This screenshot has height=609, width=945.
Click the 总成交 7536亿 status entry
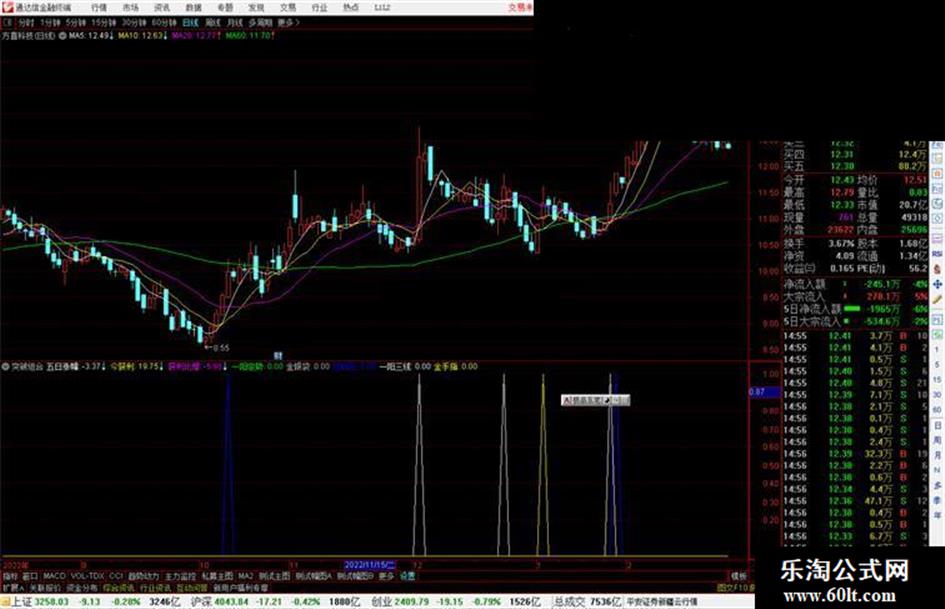pyautogui.click(x=587, y=602)
